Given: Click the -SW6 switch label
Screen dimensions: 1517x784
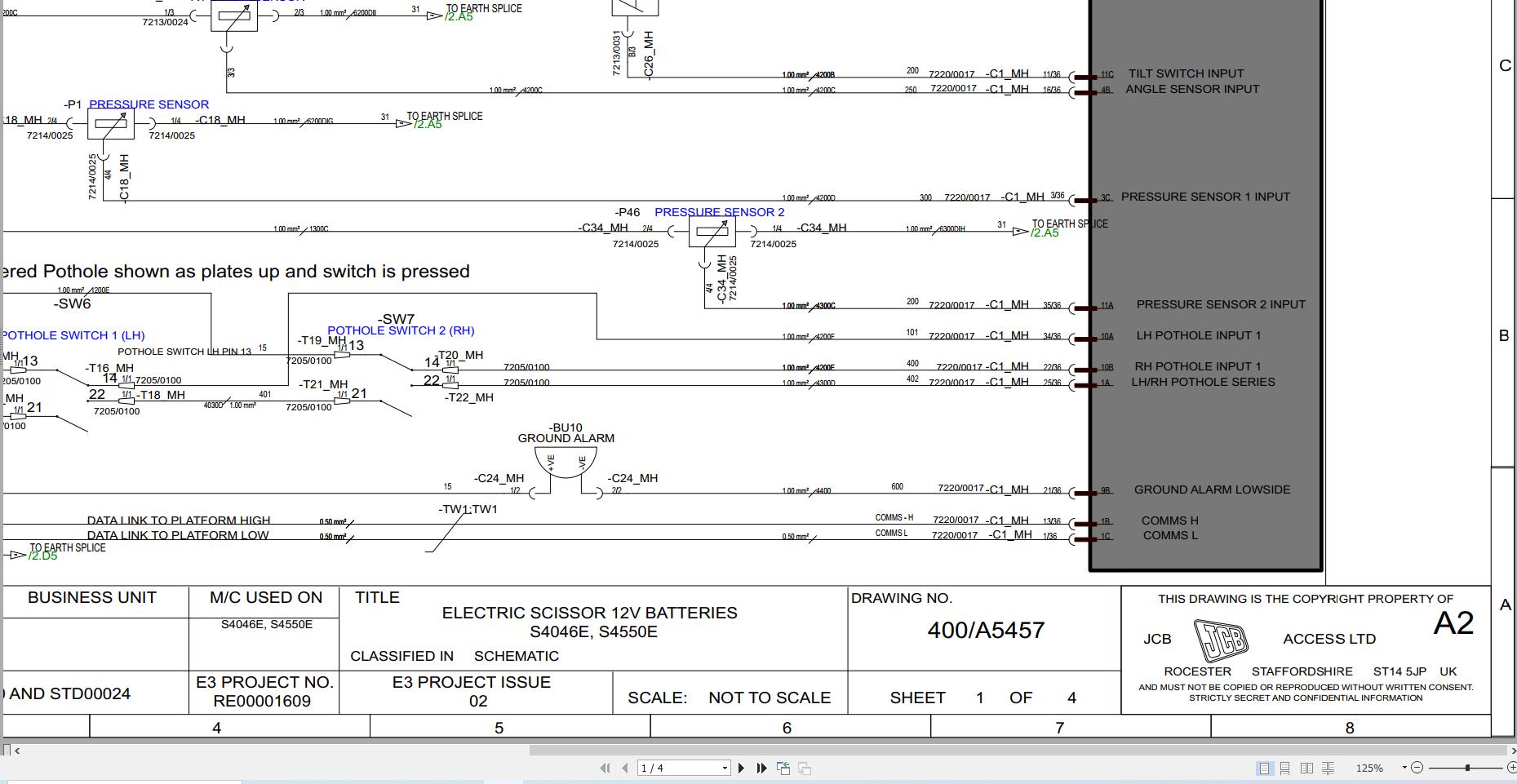Looking at the screenshot, I should 73,303.
